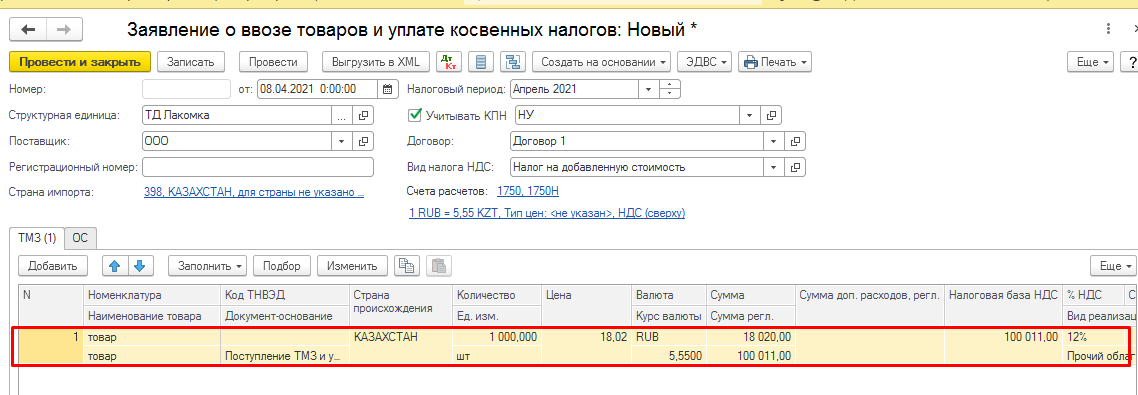Open the three-dot window menu
The width and height of the screenshot is (1138, 395).
1108,29
